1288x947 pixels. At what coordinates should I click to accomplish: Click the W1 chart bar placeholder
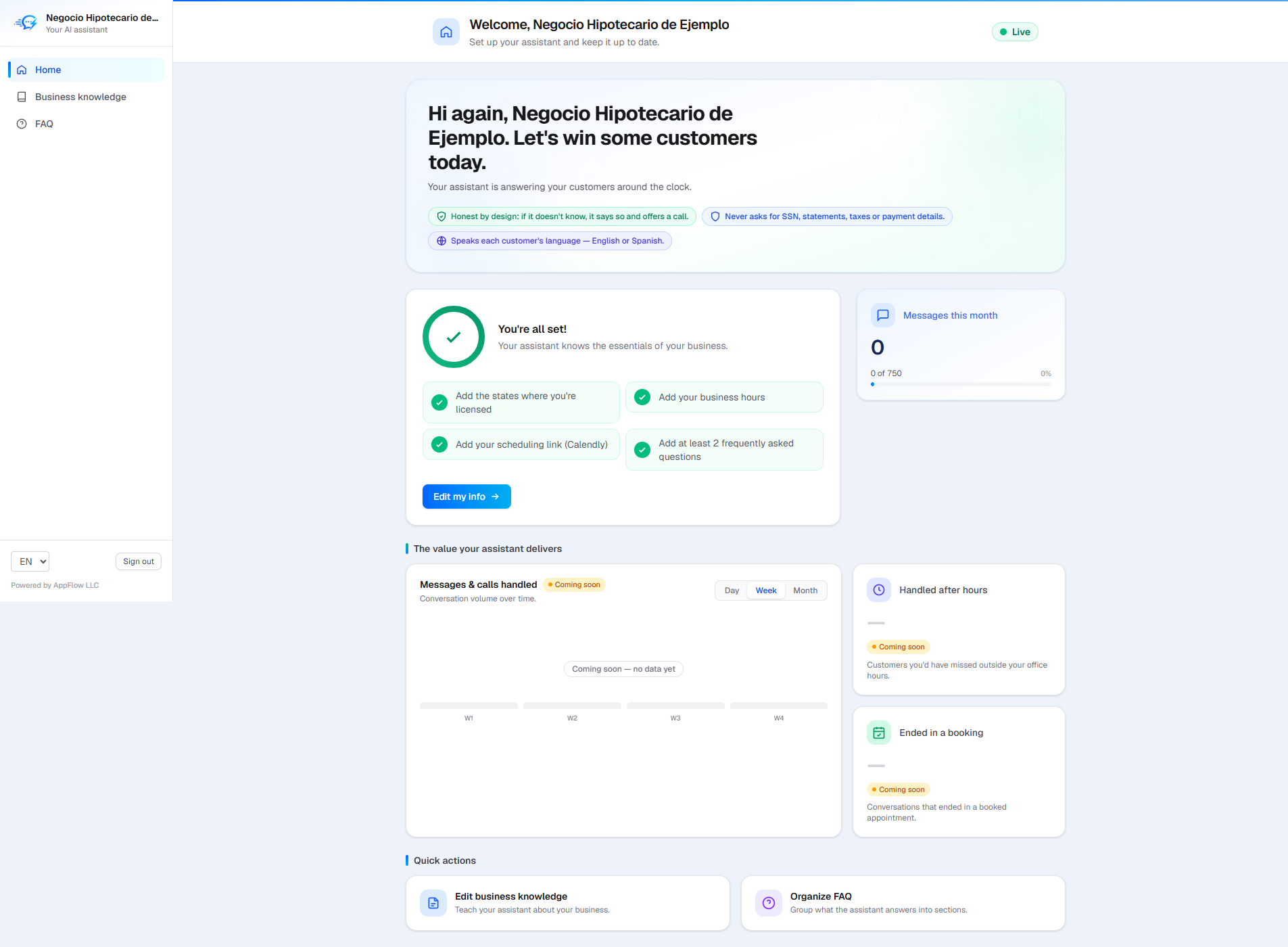pos(469,706)
